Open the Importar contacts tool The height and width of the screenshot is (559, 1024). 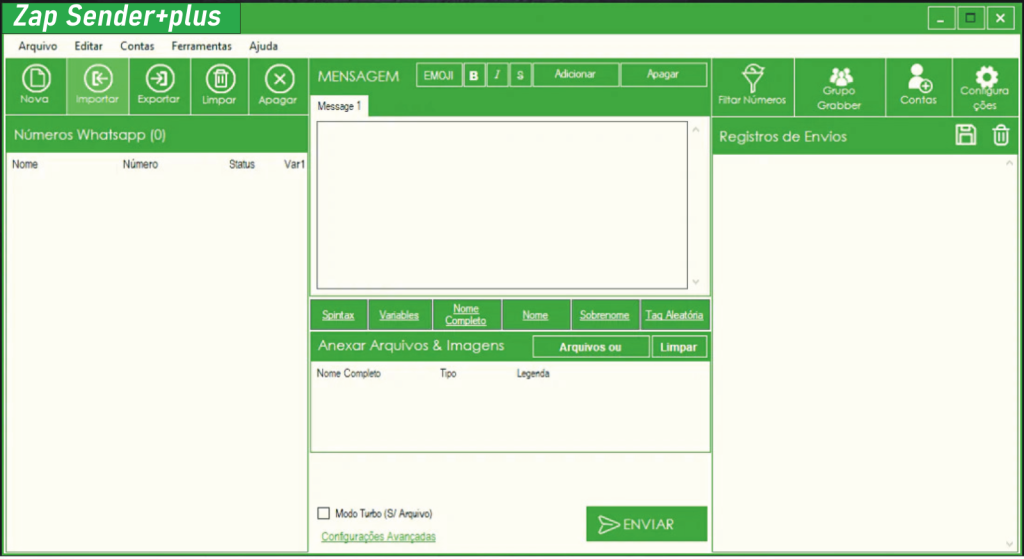97,86
